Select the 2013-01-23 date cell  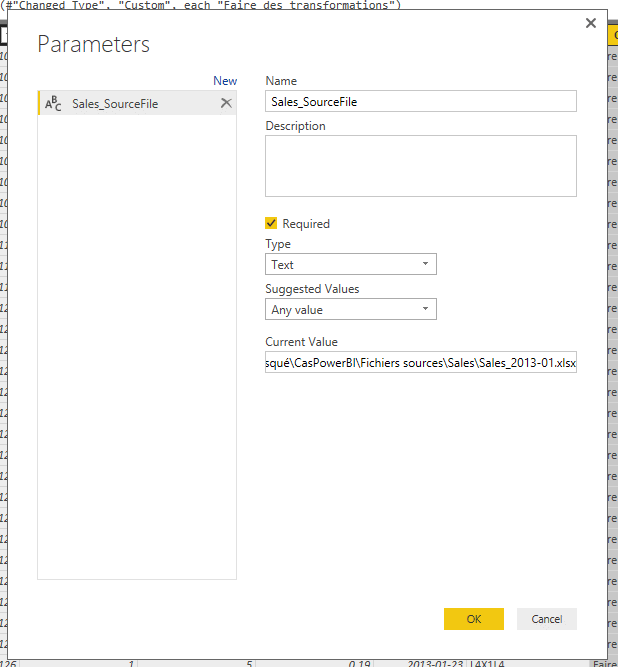pyautogui.click(x=436, y=662)
